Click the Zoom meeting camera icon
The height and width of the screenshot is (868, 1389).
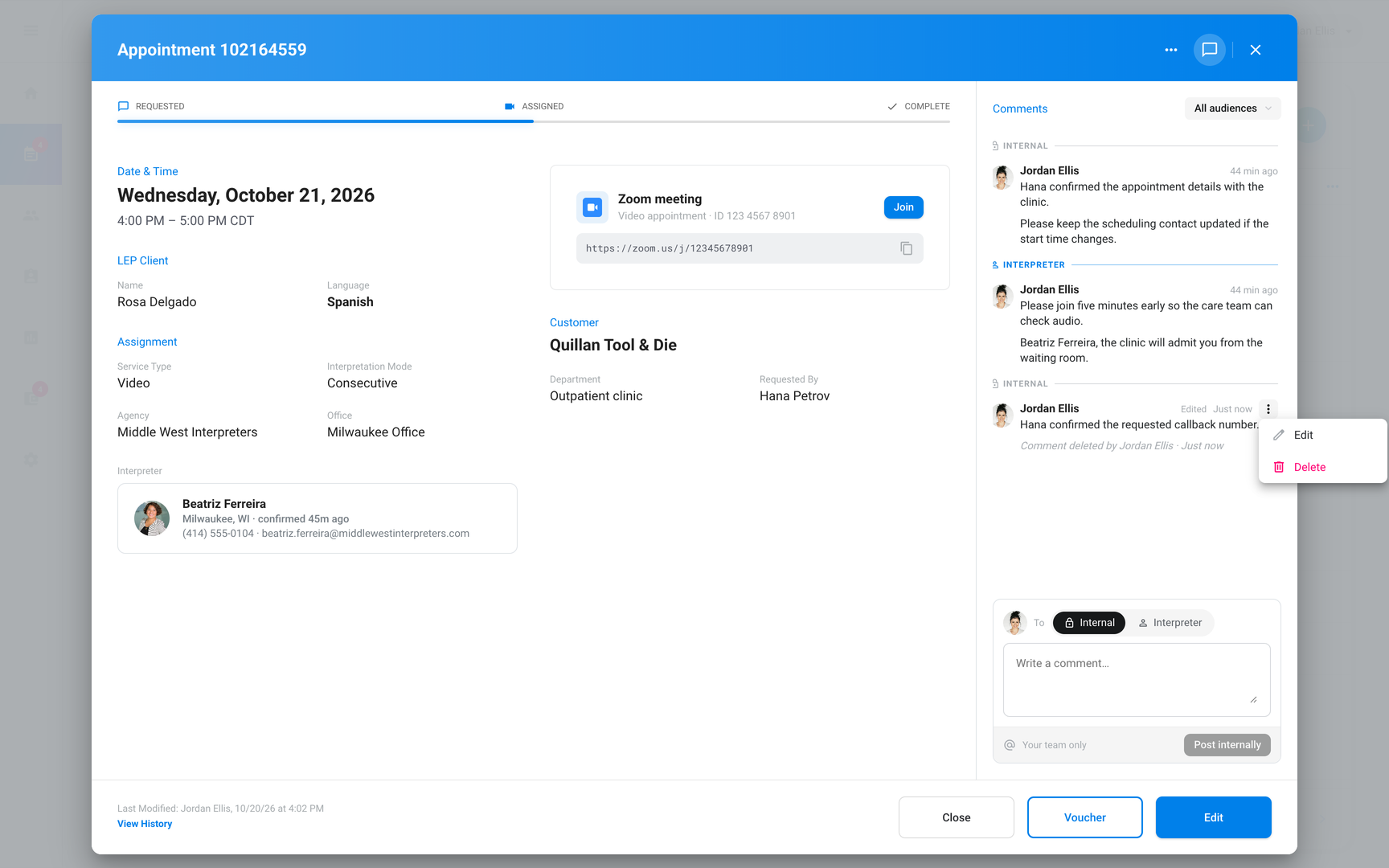(592, 207)
